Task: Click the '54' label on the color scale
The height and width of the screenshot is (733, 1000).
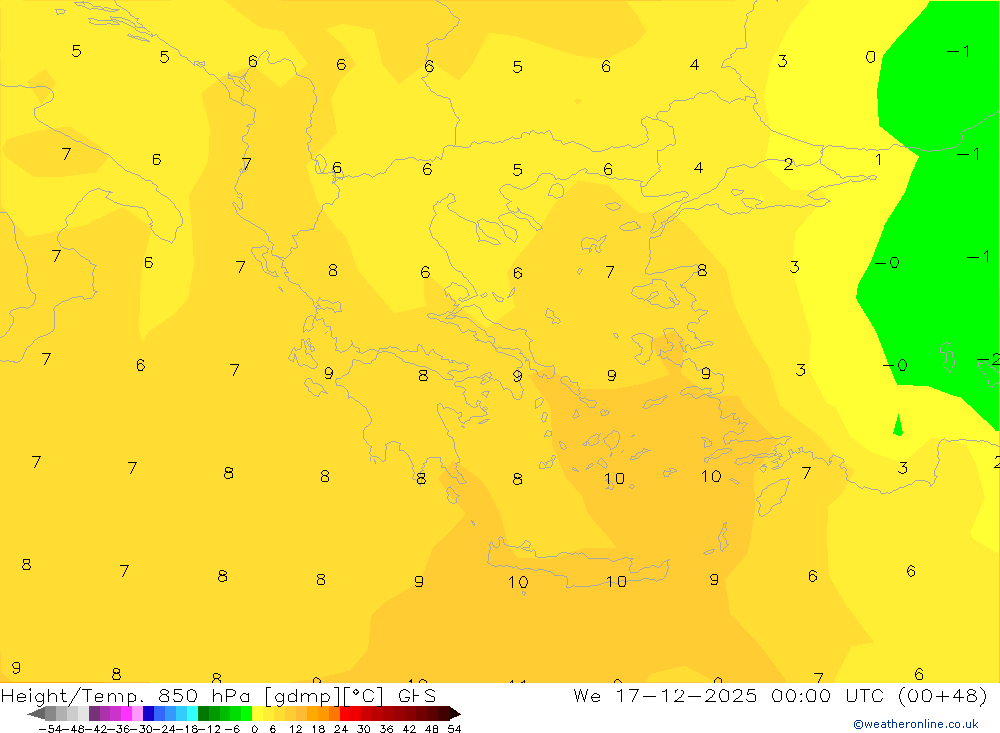Action: [x=454, y=729]
